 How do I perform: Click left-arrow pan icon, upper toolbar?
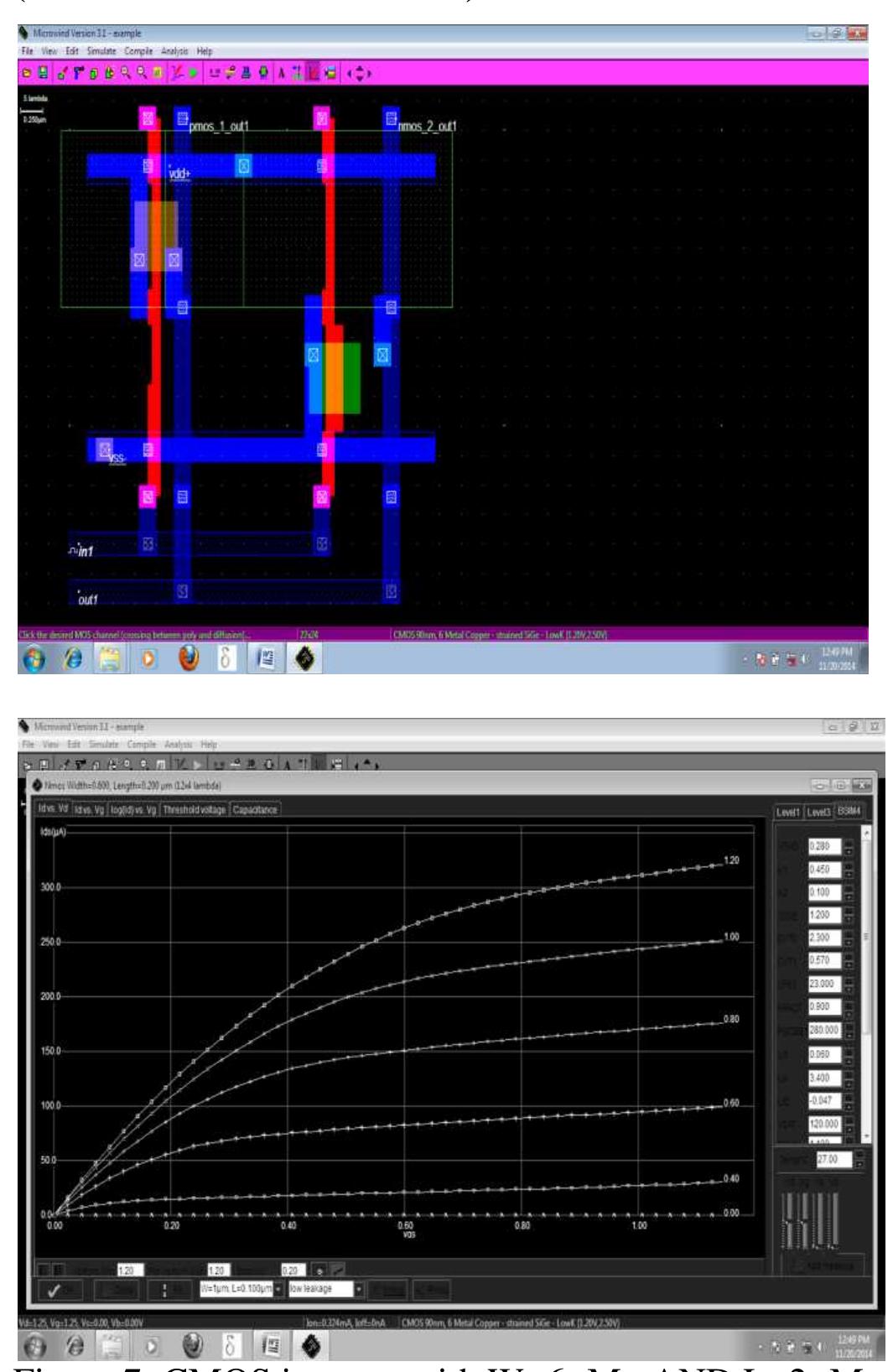click(350, 73)
